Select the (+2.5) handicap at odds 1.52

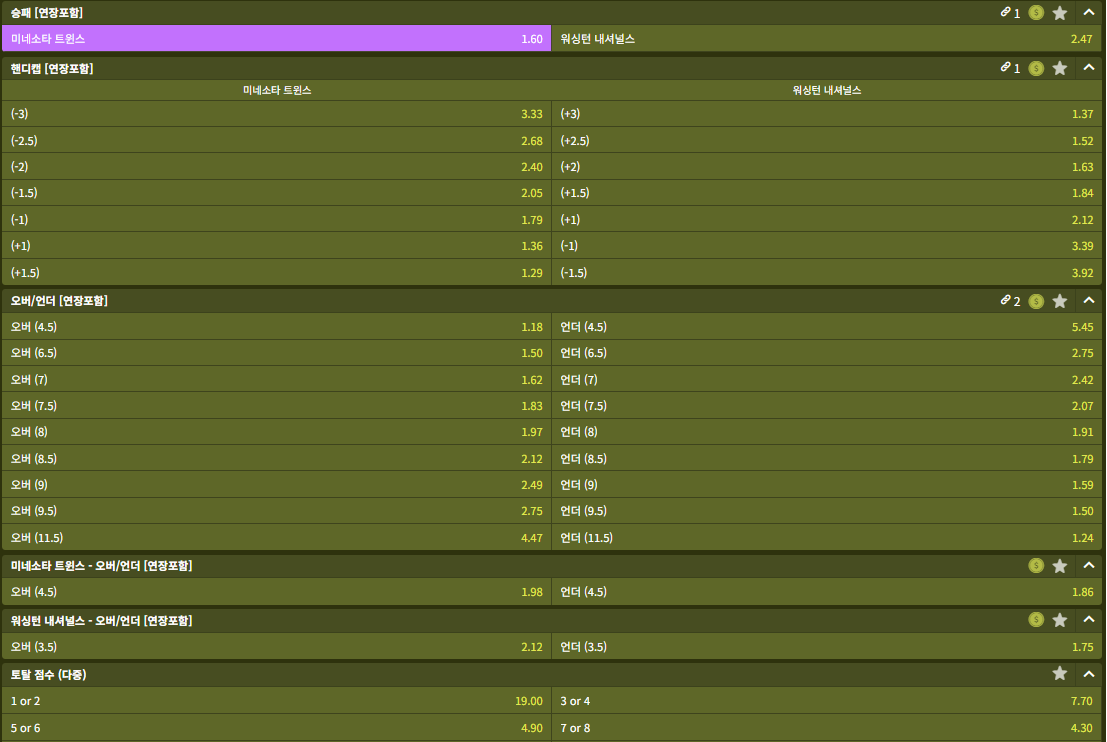pyautogui.click(x=827, y=140)
